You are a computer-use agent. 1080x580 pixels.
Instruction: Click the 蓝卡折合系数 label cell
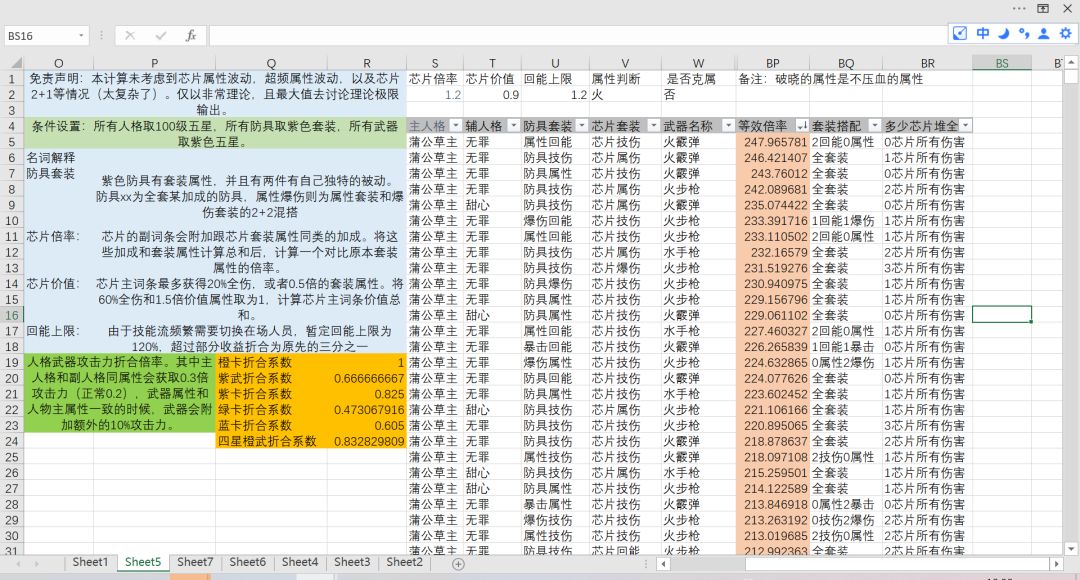[x=271, y=425]
